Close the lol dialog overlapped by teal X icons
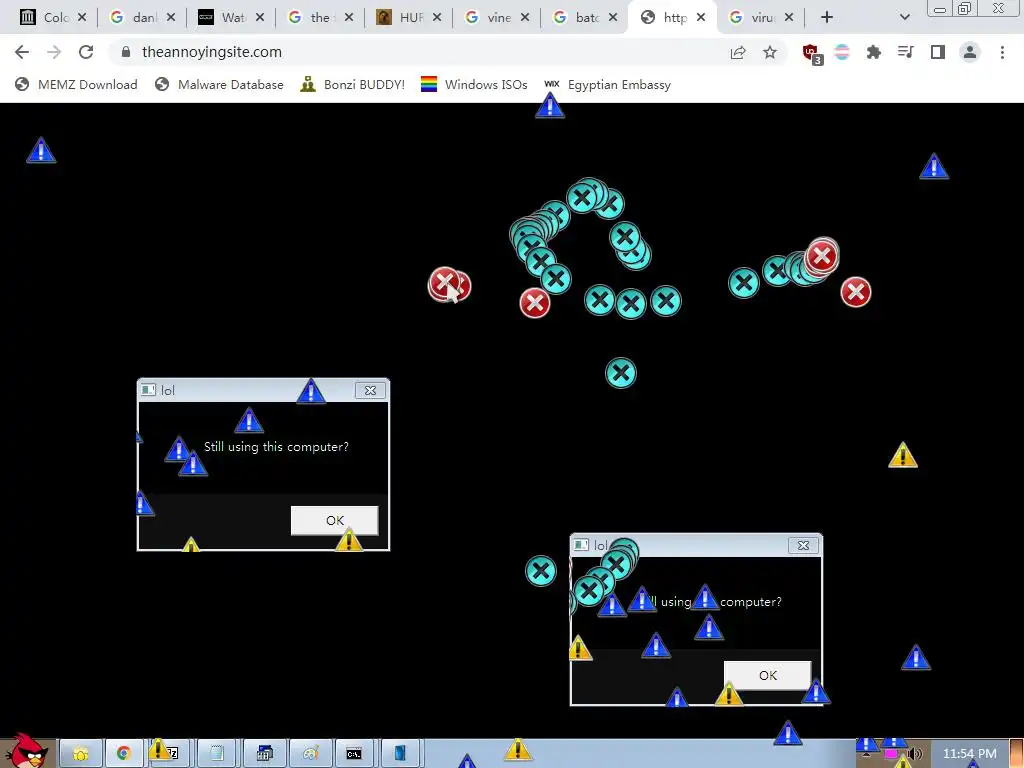The image size is (1024, 768). [803, 545]
